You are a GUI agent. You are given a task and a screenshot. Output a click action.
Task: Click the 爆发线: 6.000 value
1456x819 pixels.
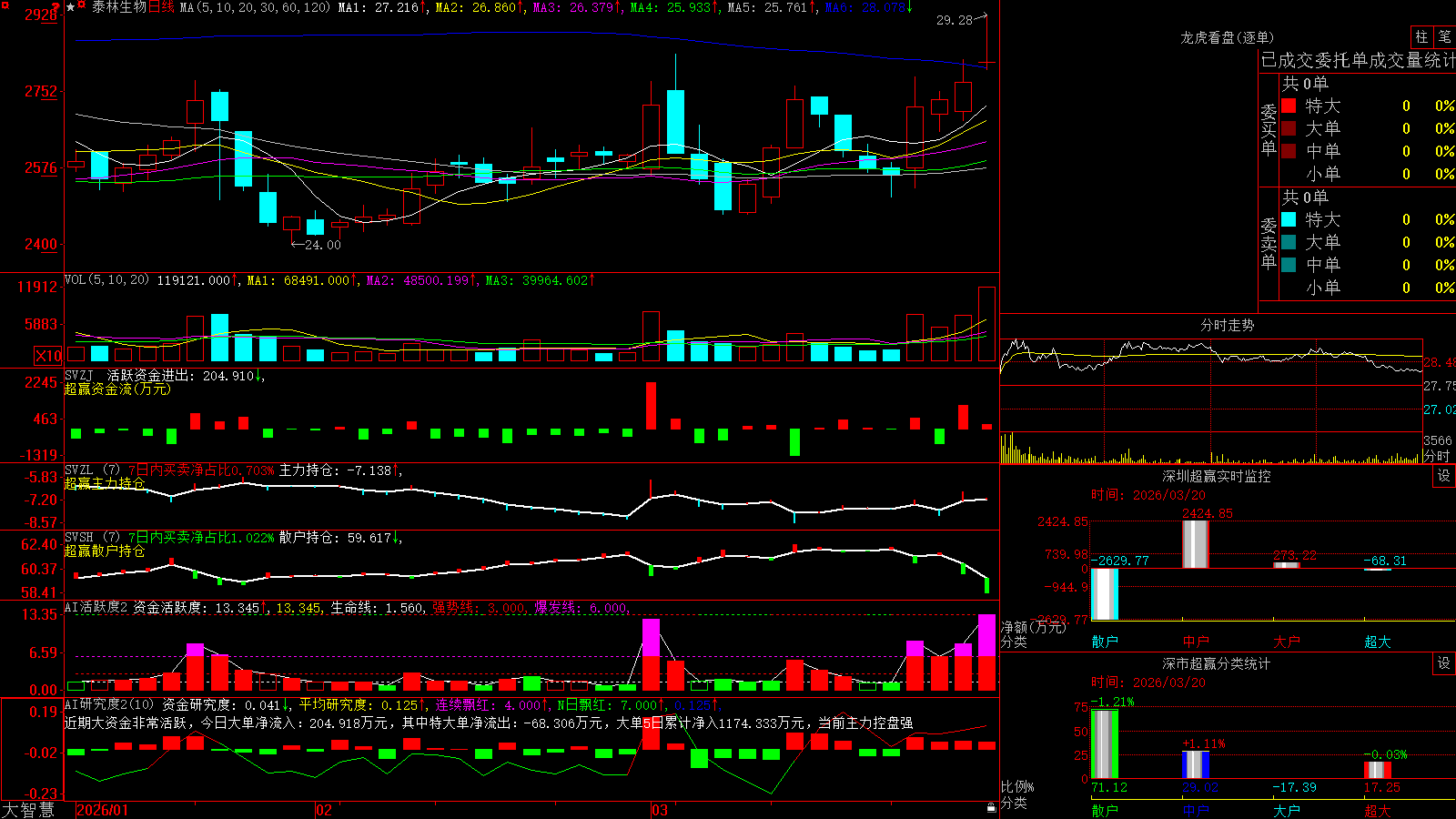581,607
